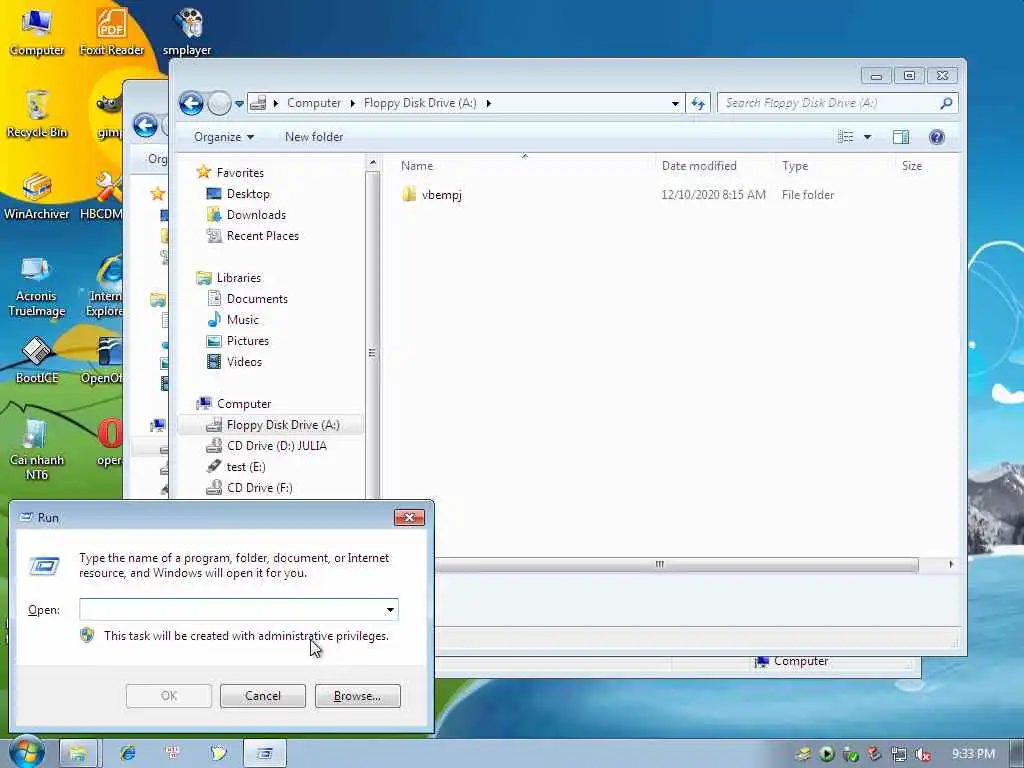Show the preview pane
Image resolution: width=1024 pixels, height=768 pixels.
(901, 136)
